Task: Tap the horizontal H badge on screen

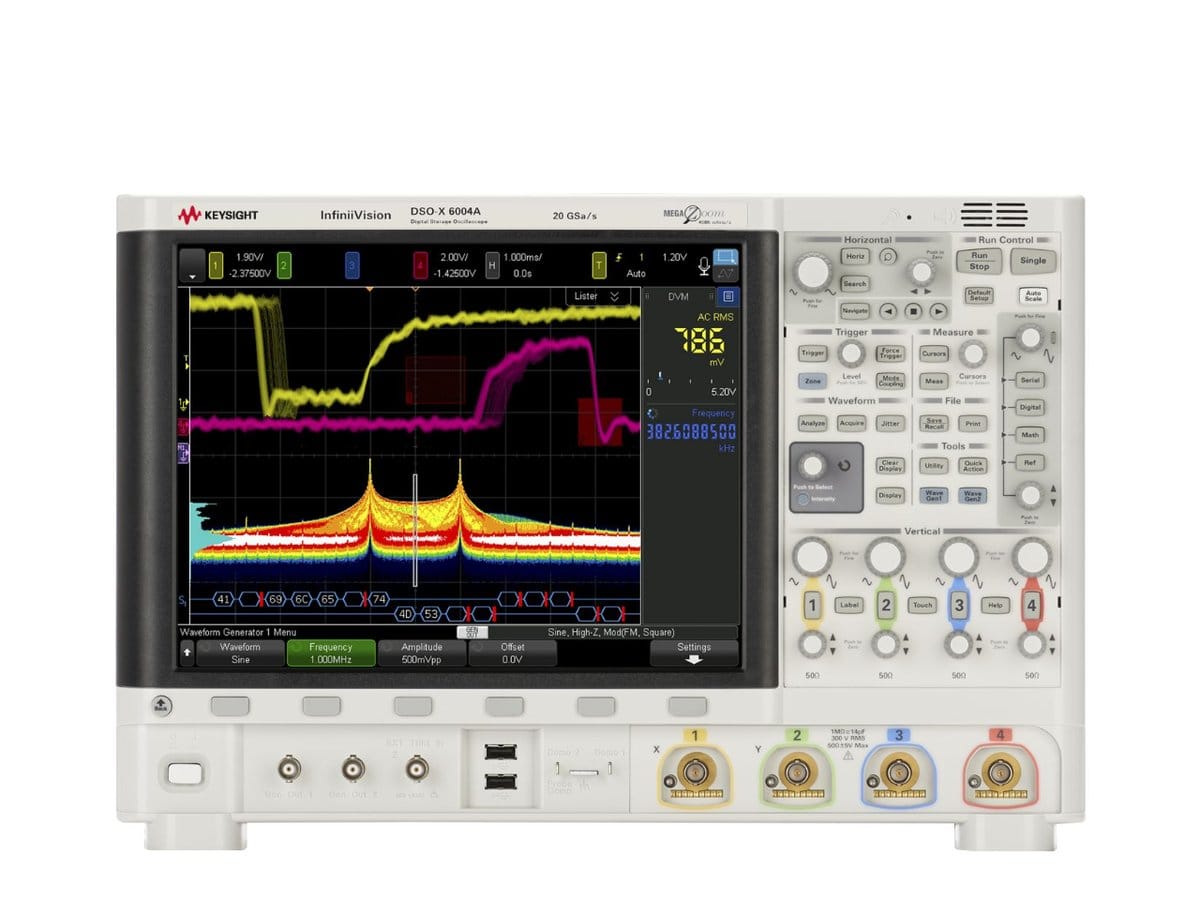Action: tap(492, 265)
